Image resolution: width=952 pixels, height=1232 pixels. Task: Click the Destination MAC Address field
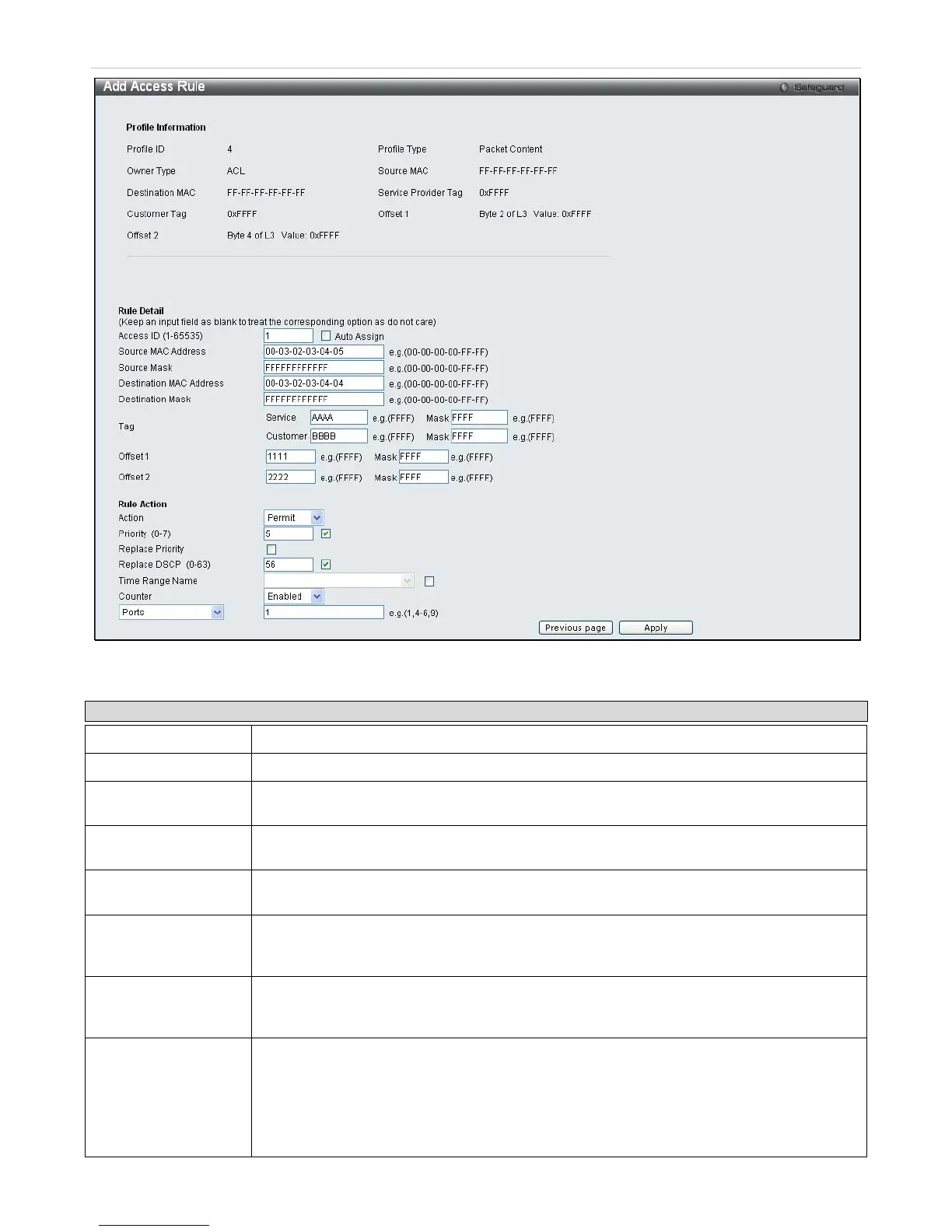click(x=324, y=383)
